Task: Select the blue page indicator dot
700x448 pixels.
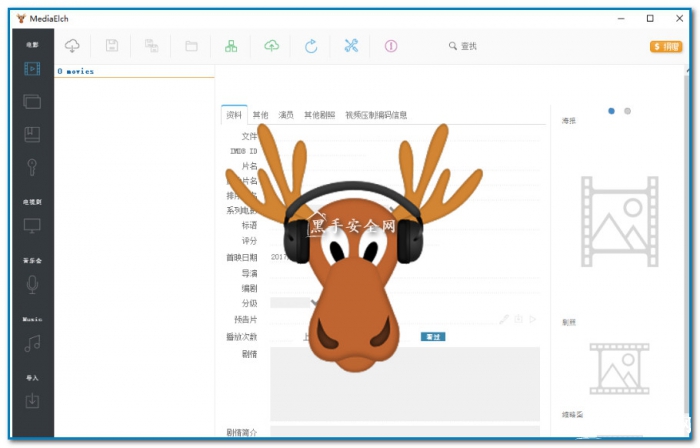Action: [612, 111]
